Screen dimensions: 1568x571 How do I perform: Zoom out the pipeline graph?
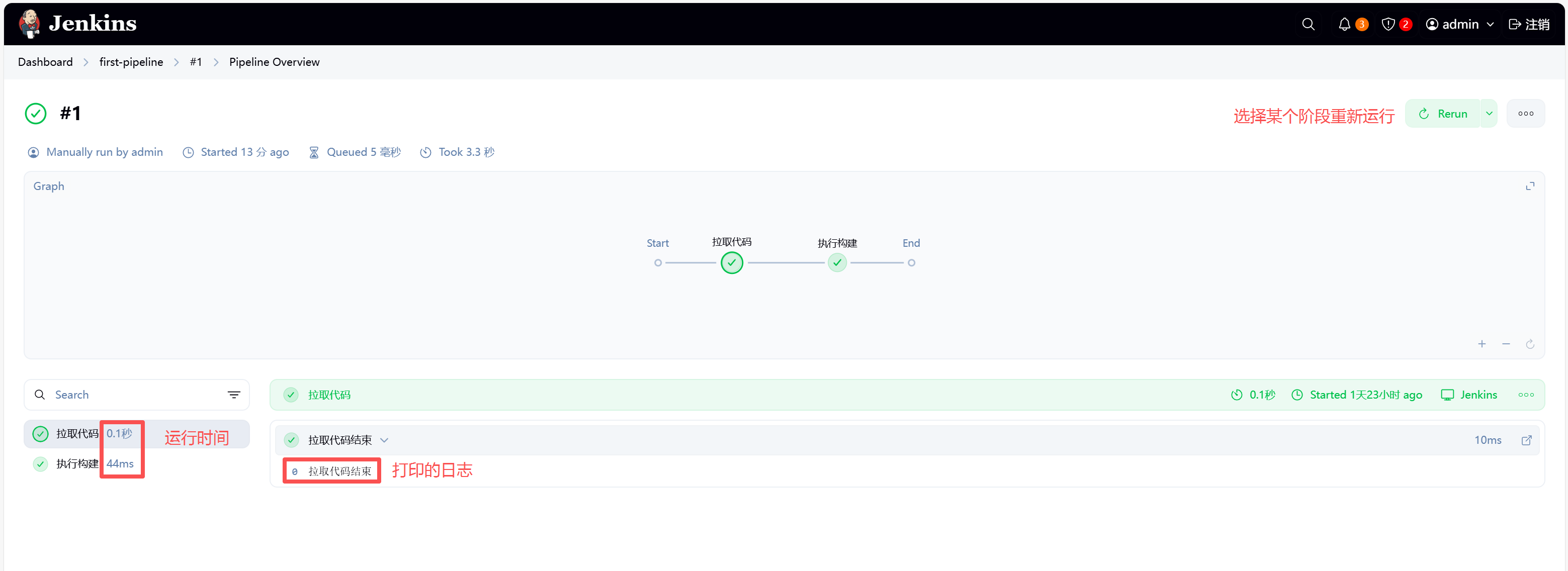1505,344
